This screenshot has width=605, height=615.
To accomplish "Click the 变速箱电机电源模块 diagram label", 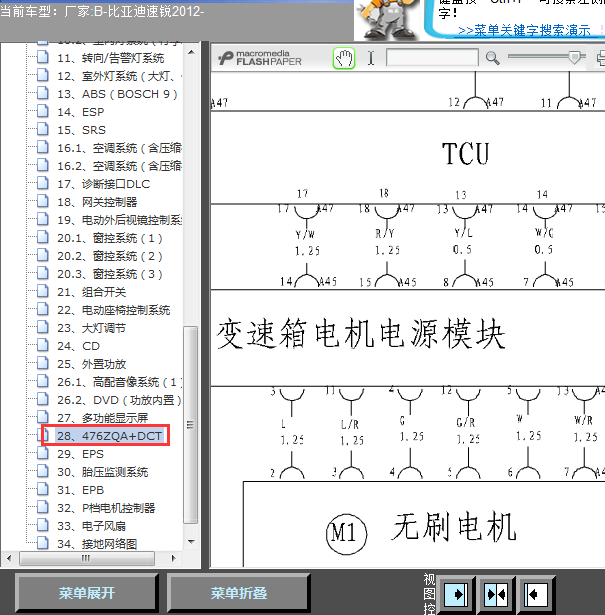I will coord(361,335).
